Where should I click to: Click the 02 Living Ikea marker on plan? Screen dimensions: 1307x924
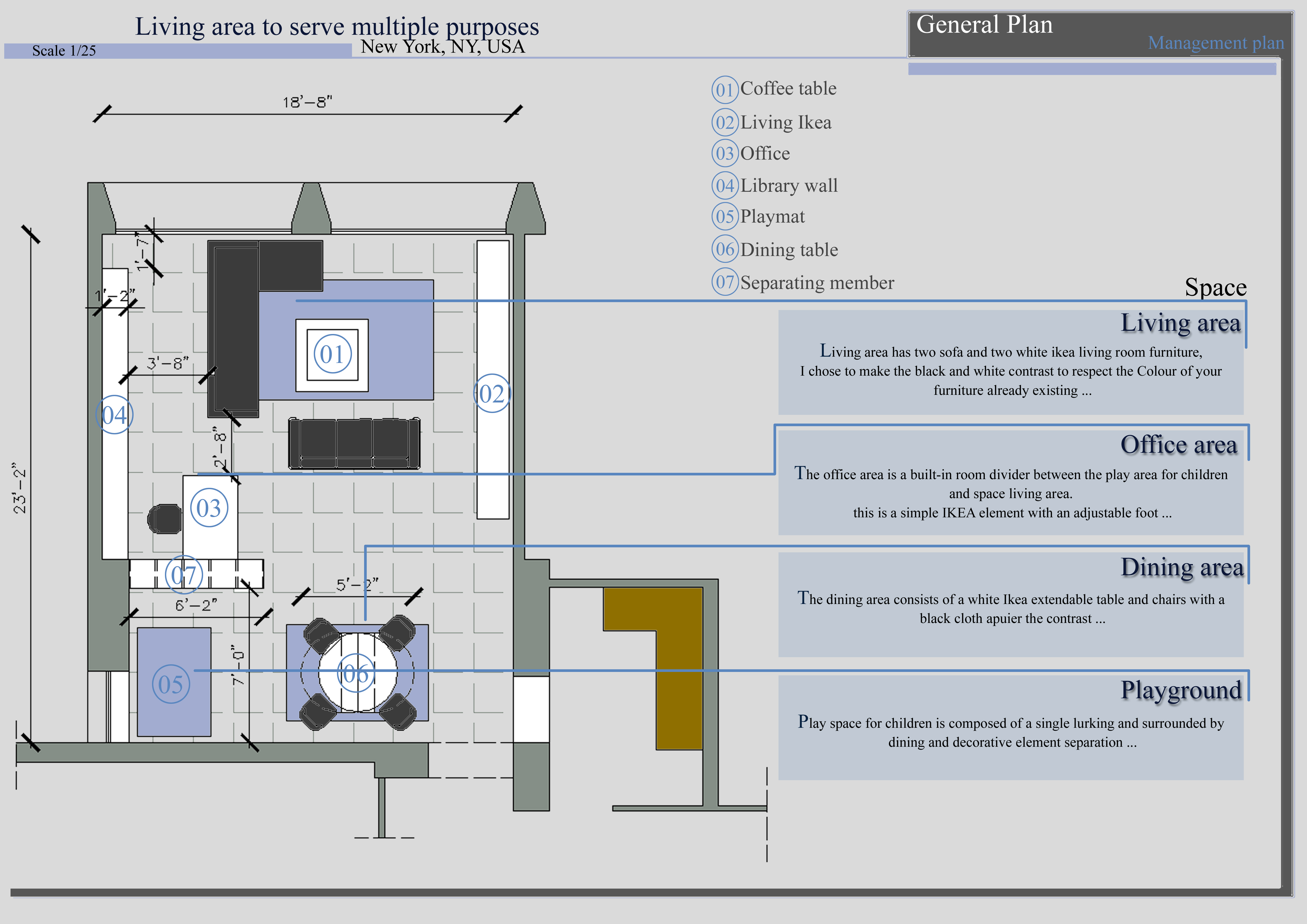[492, 393]
